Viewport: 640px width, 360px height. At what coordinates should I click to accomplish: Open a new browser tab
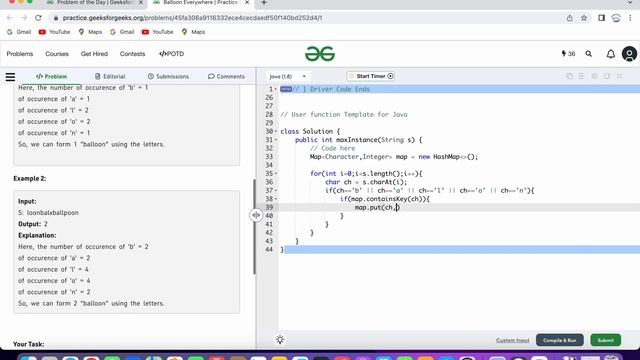click(x=264, y=3)
